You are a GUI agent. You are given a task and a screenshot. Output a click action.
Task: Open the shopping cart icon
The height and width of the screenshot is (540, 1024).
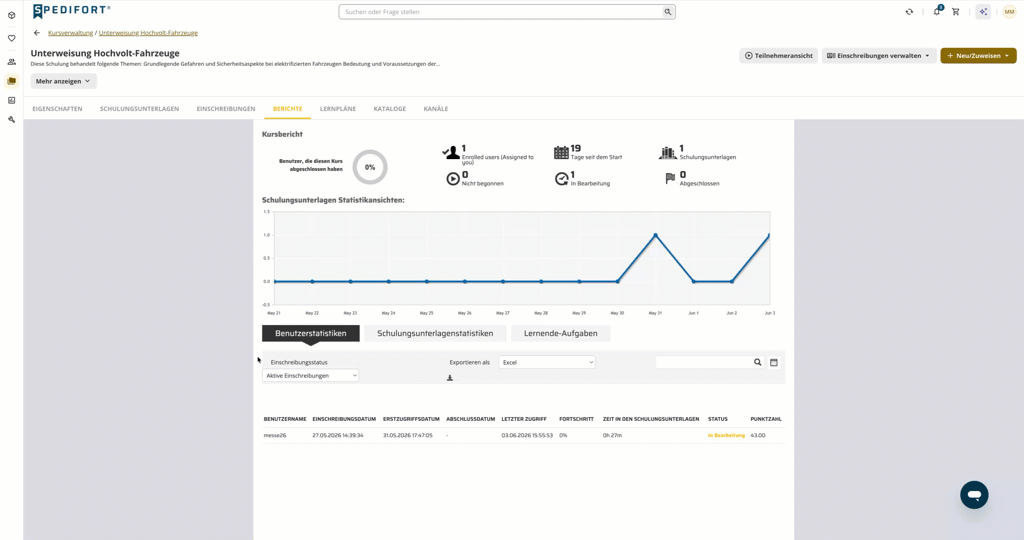click(x=955, y=12)
